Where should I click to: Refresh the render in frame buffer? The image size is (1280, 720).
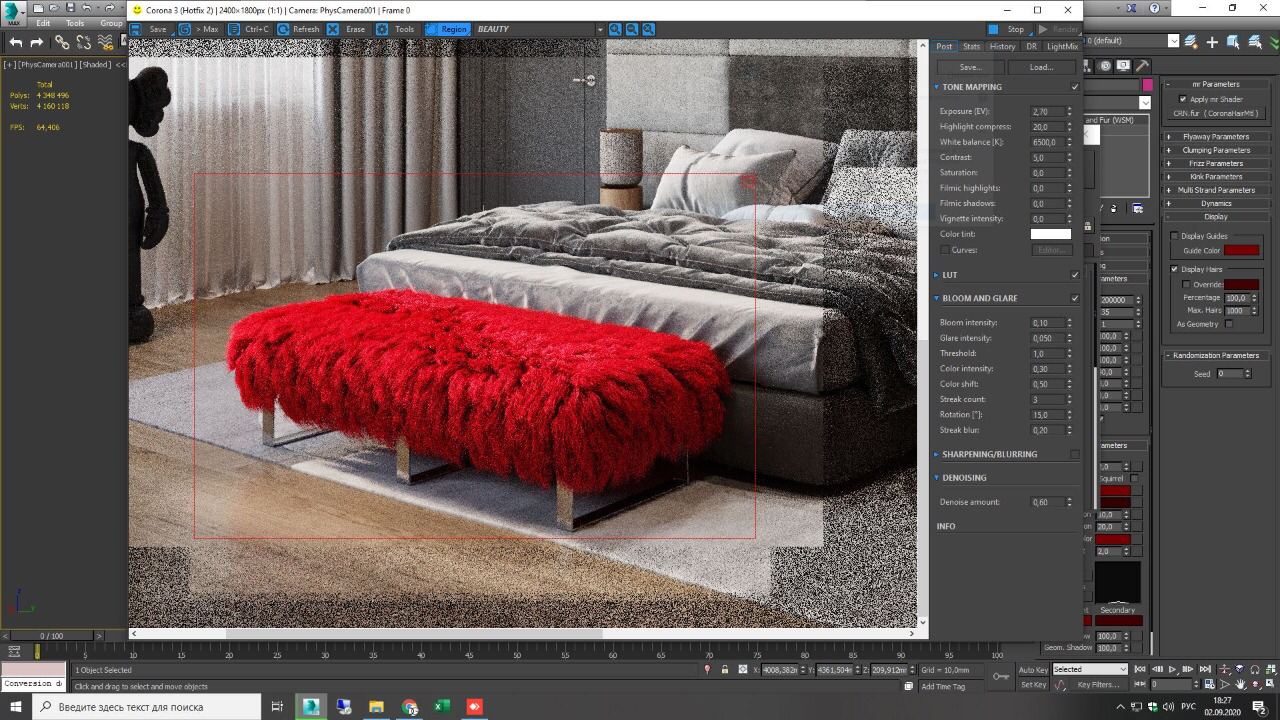(x=298, y=29)
